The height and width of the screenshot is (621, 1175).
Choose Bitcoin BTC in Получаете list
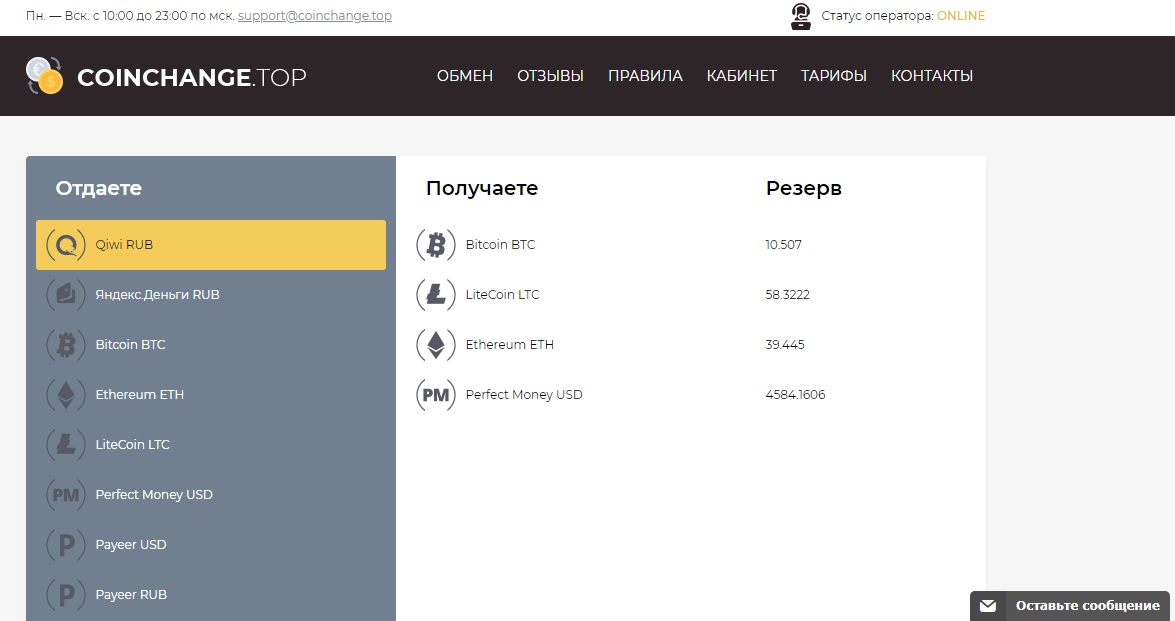click(500, 245)
